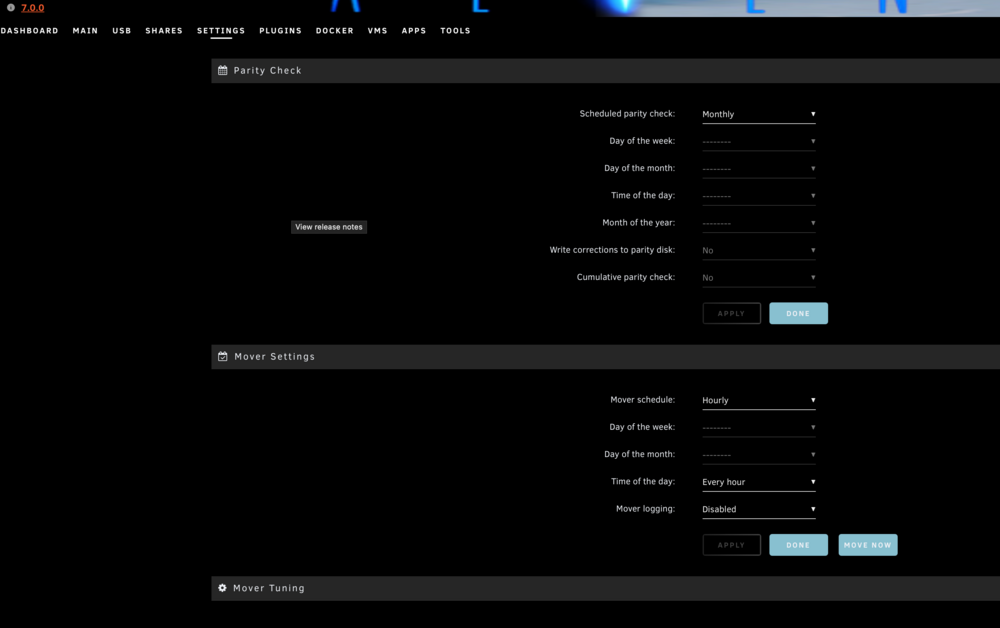Open Scheduled parity check dropdown

coord(759,114)
